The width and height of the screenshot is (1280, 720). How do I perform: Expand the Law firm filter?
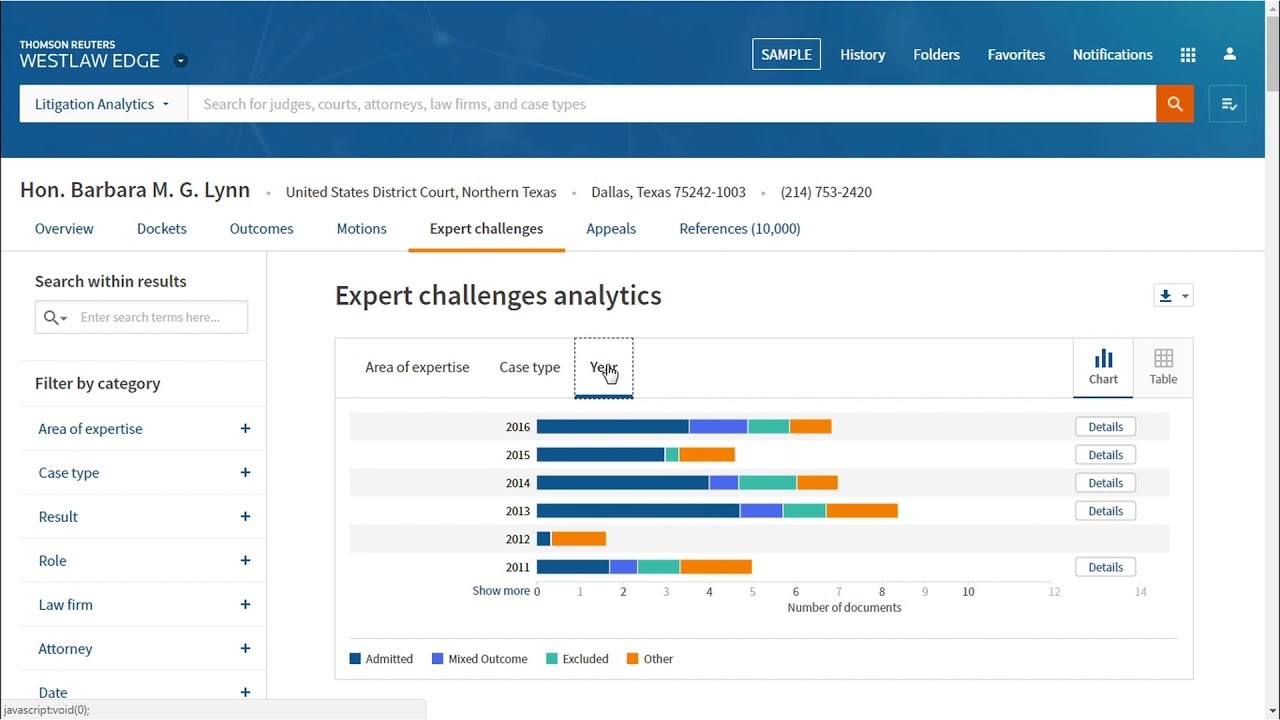pyautogui.click(x=245, y=605)
